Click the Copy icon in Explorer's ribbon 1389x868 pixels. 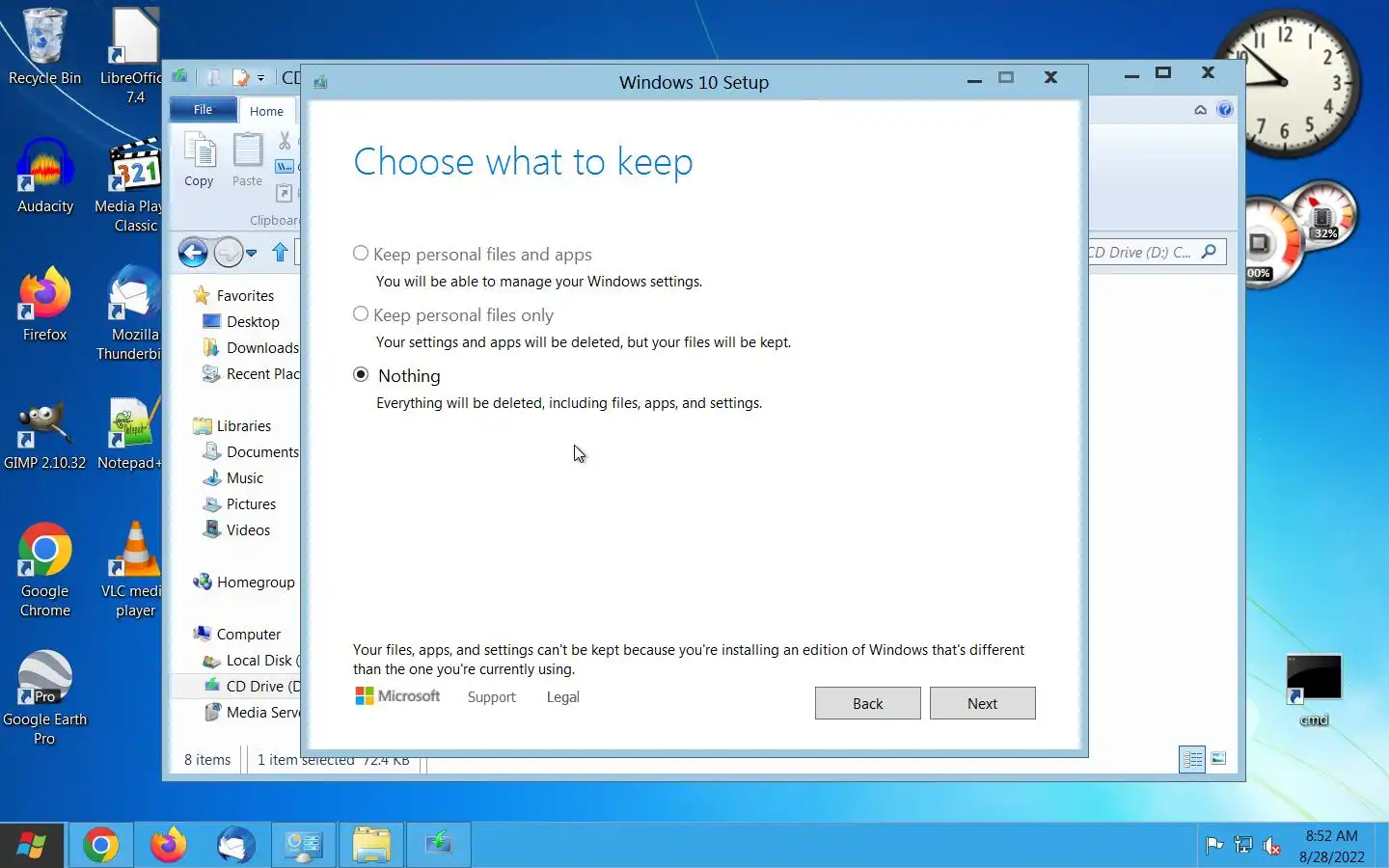point(199,161)
